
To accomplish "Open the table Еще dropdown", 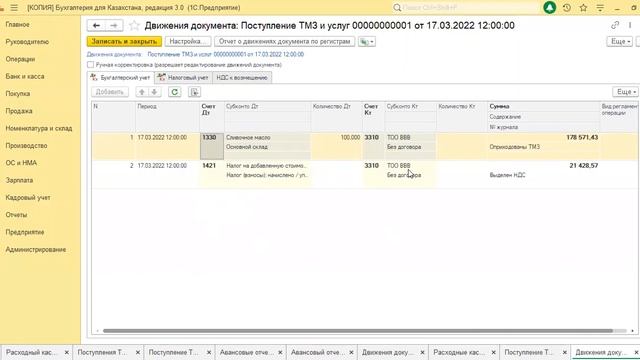I will coord(626,92).
